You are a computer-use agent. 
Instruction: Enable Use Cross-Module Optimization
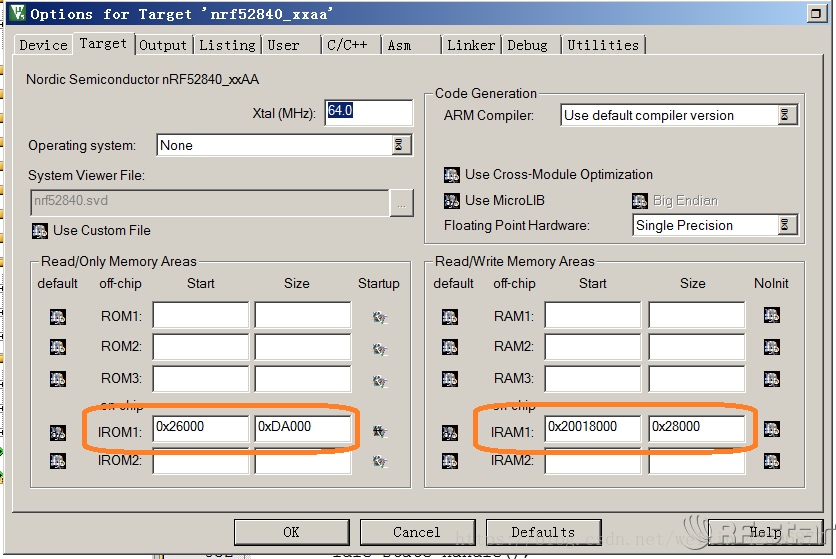tap(452, 175)
